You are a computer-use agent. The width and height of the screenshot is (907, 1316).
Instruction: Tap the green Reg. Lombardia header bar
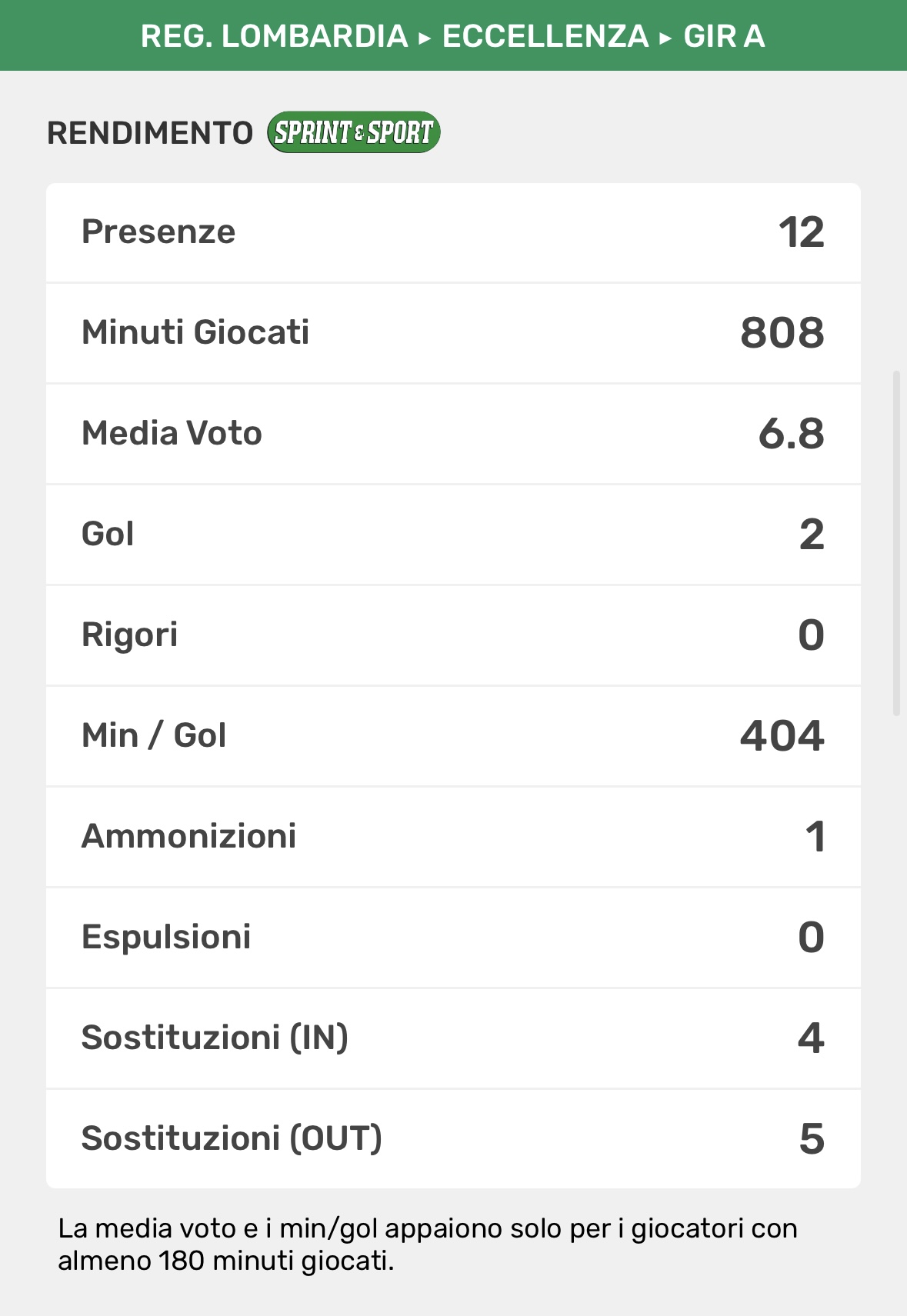pyautogui.click(x=453, y=36)
